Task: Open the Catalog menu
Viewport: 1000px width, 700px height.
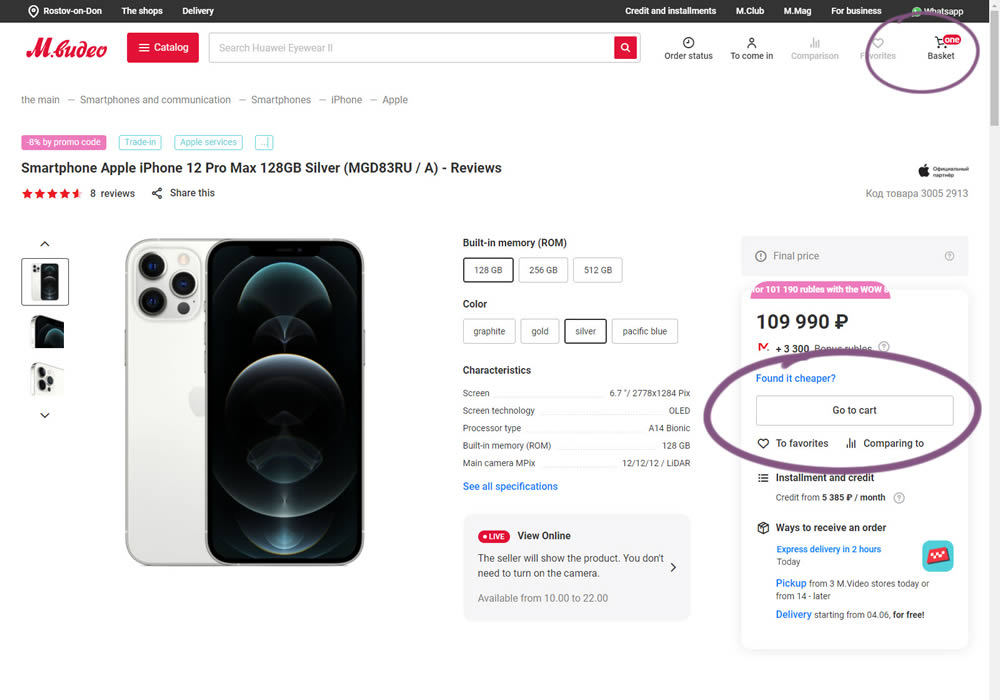Action: point(163,48)
